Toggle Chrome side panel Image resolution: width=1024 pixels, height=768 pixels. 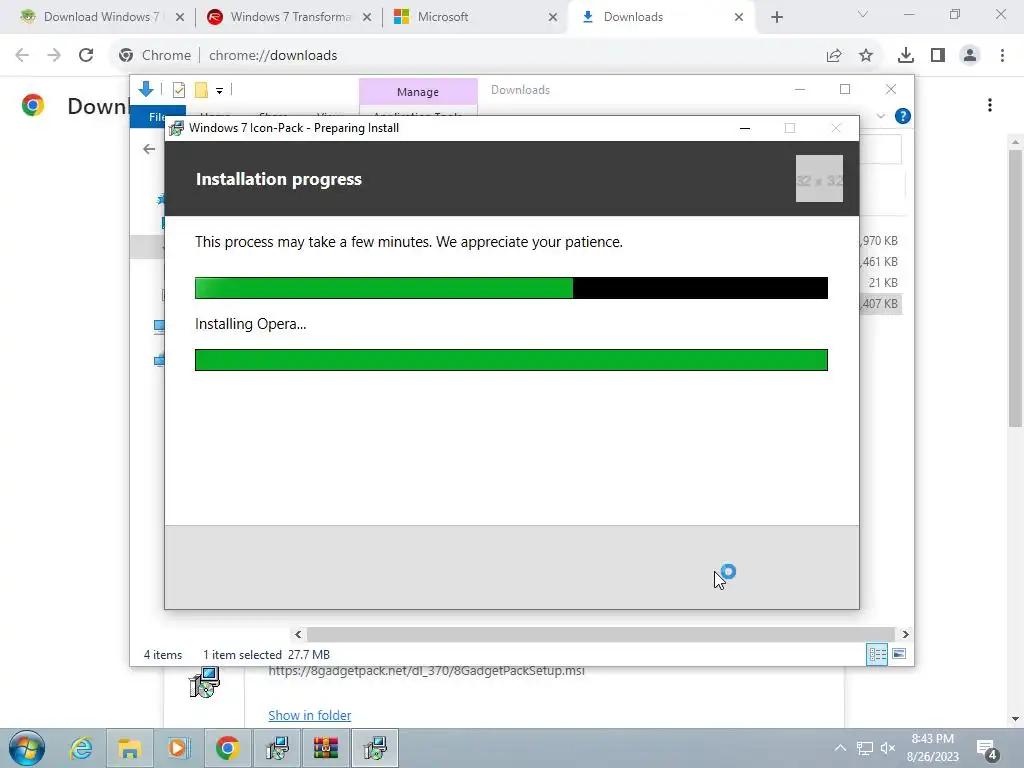click(x=938, y=56)
